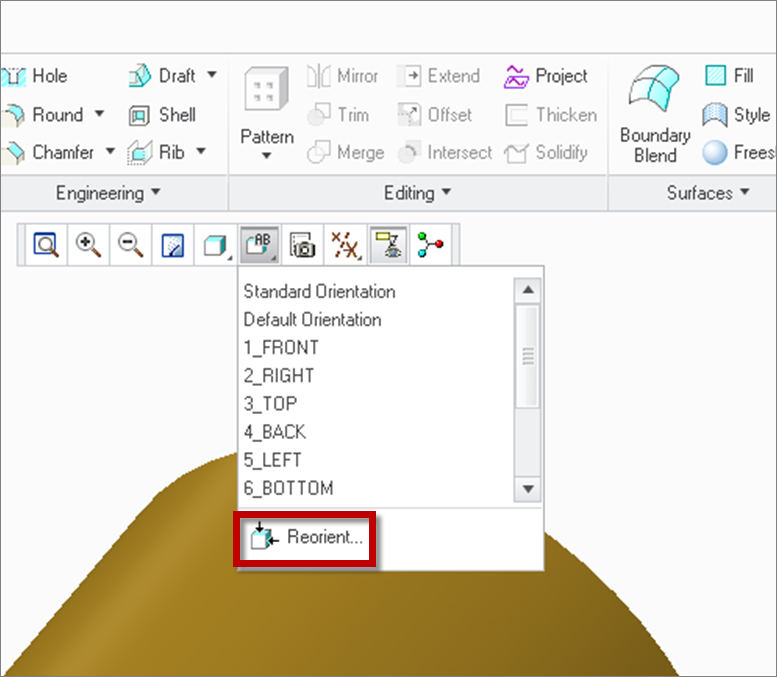This screenshot has width=777, height=677.
Task: Click the orientation list scrollbar thumb
Action: pyautogui.click(x=528, y=356)
